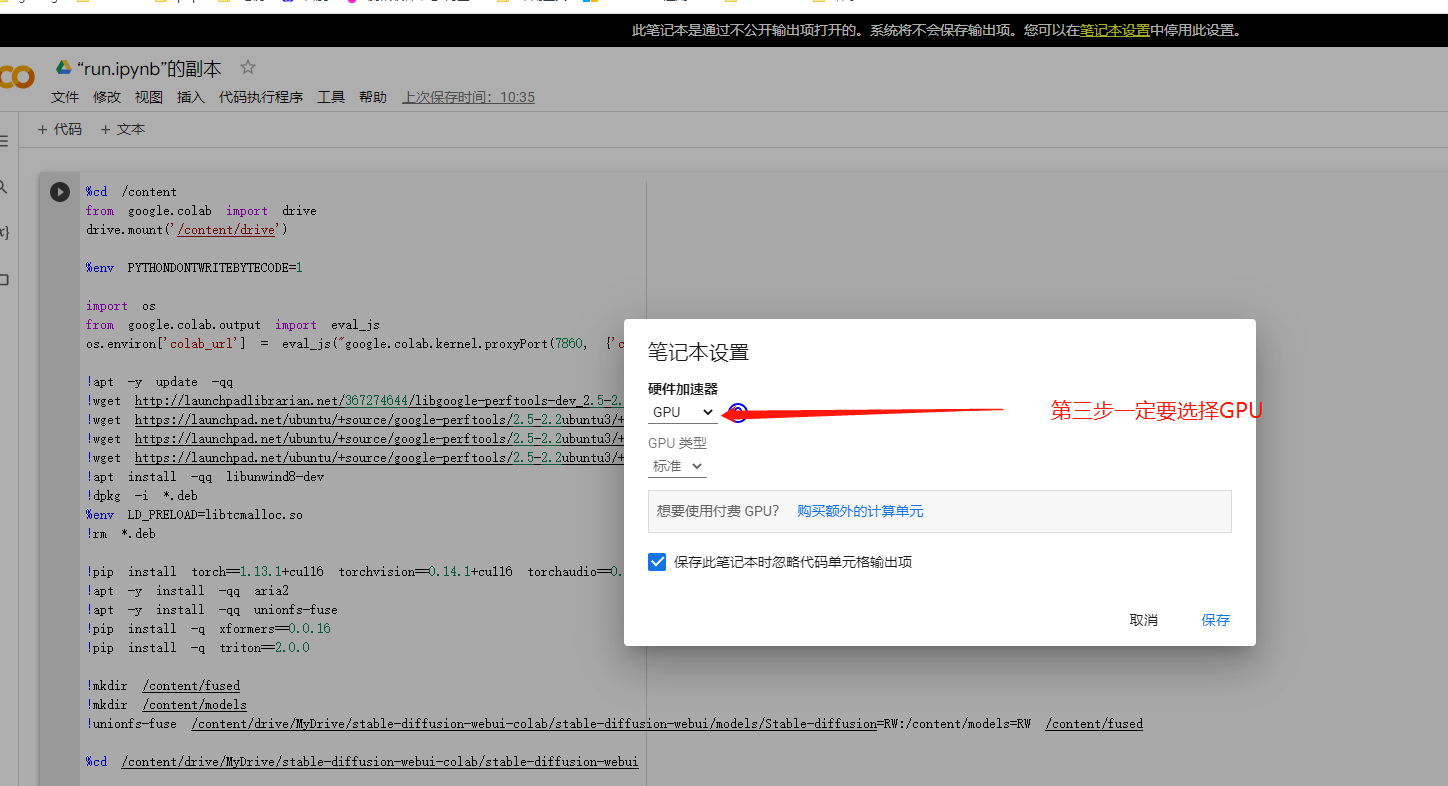Click the "run.ipynb"的副本 notebook title
Screen dimensions: 1448x786
pos(149,68)
